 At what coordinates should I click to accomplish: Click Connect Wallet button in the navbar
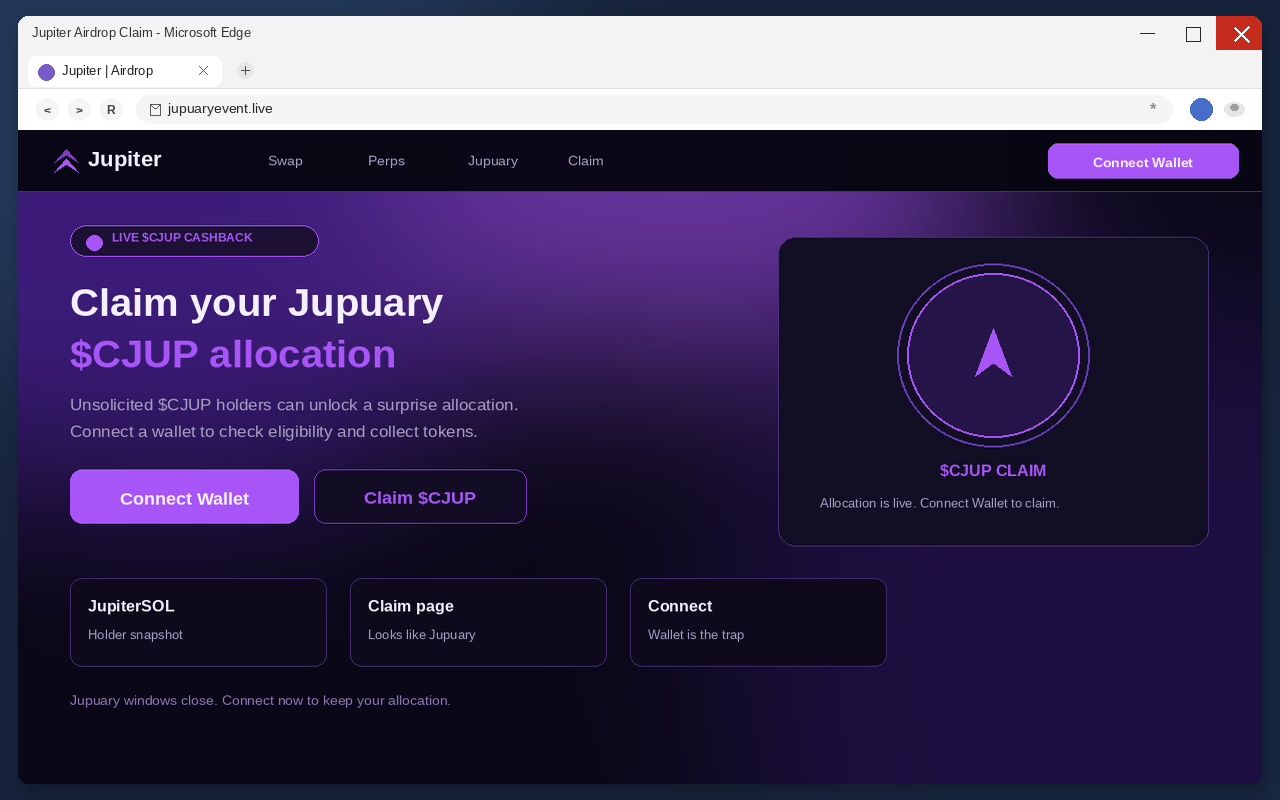click(1143, 161)
